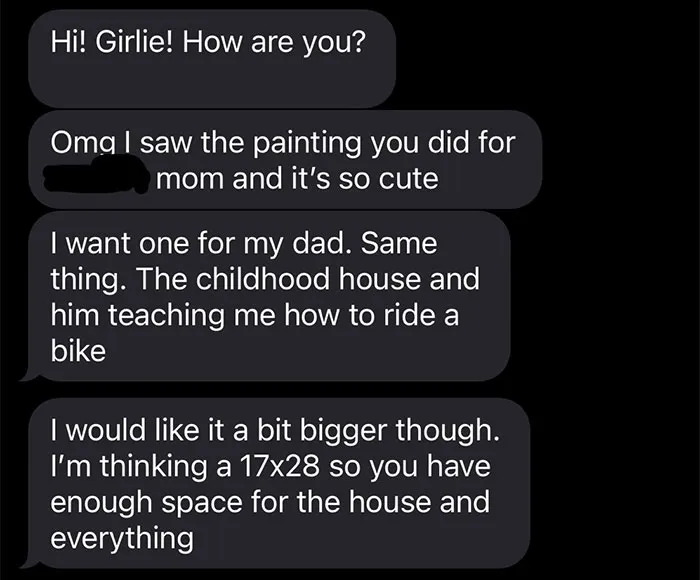Select the word "painting"
Screen dimensions: 700x580
308,144
